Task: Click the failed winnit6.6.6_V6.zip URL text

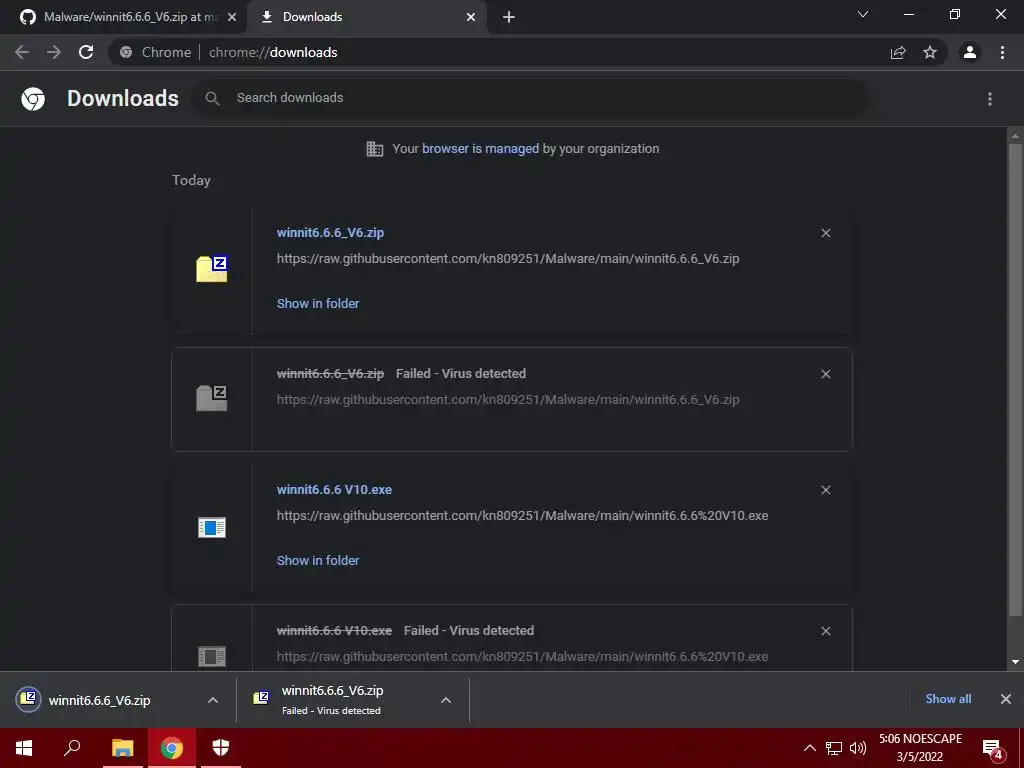Action: pos(507,400)
